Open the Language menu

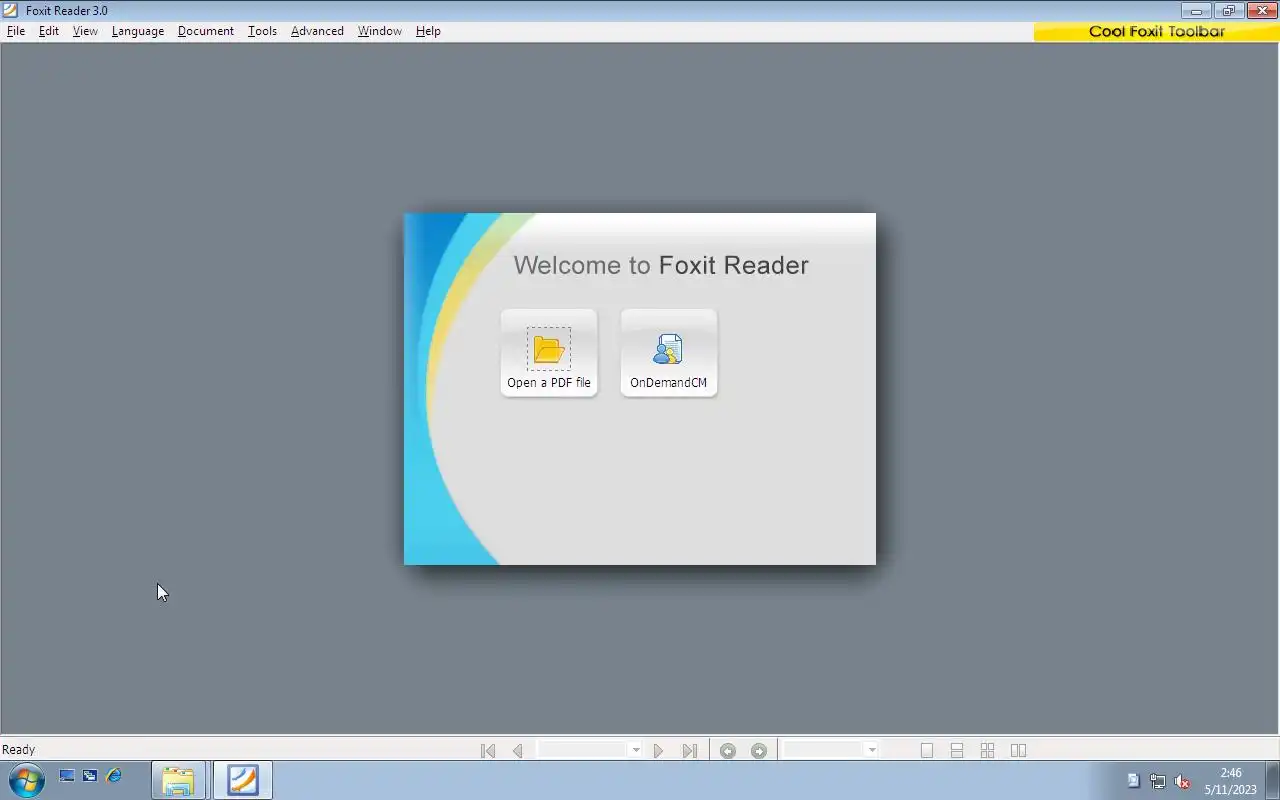point(138,31)
